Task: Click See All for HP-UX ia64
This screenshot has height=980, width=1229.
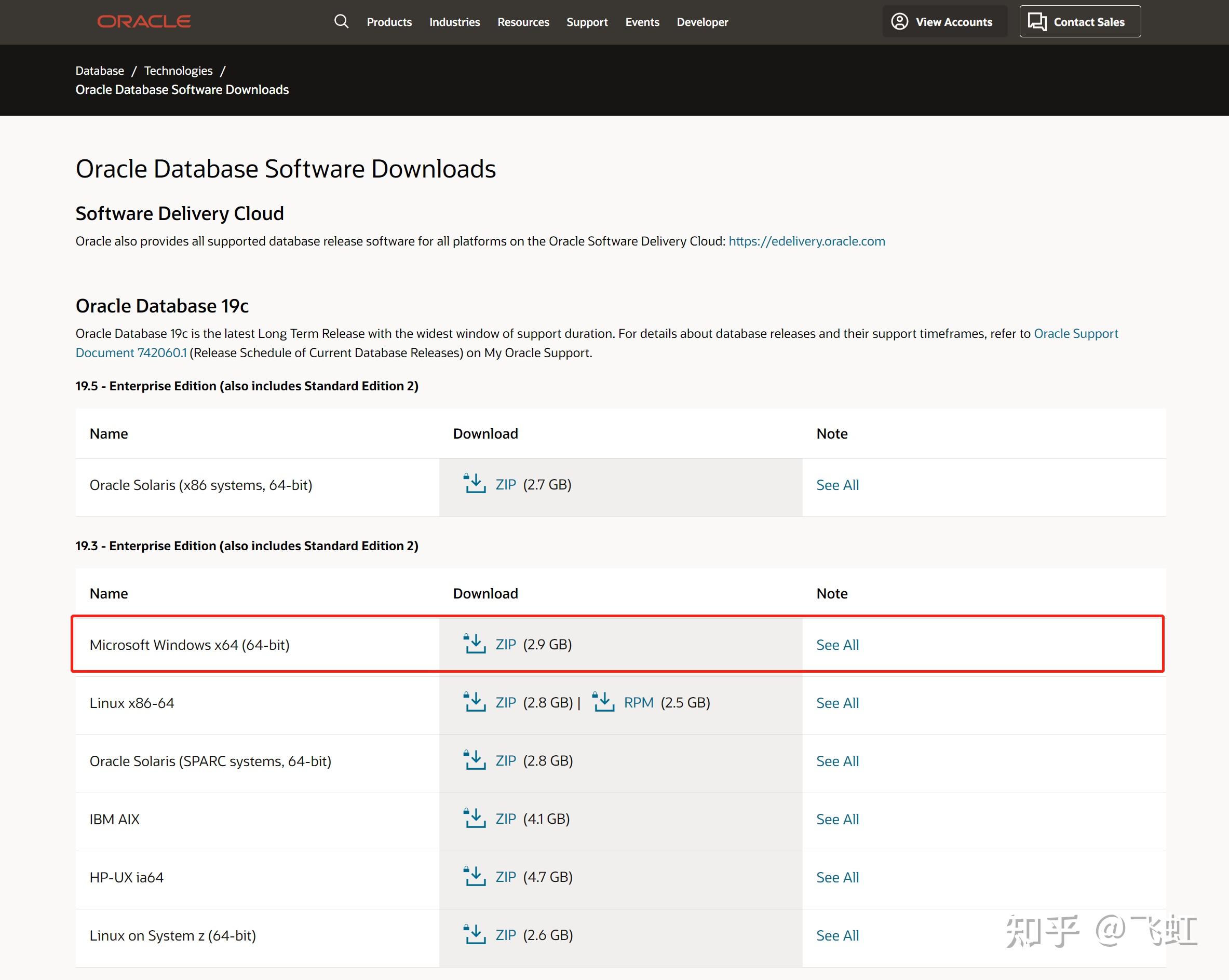Action: tap(838, 877)
